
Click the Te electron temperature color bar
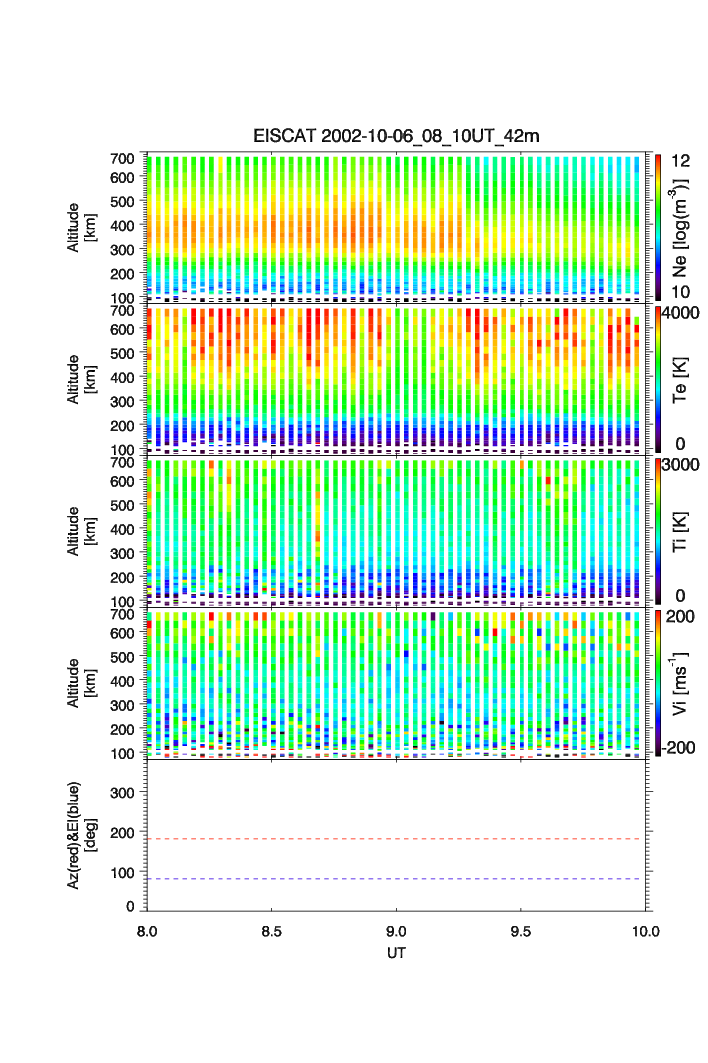(658, 378)
